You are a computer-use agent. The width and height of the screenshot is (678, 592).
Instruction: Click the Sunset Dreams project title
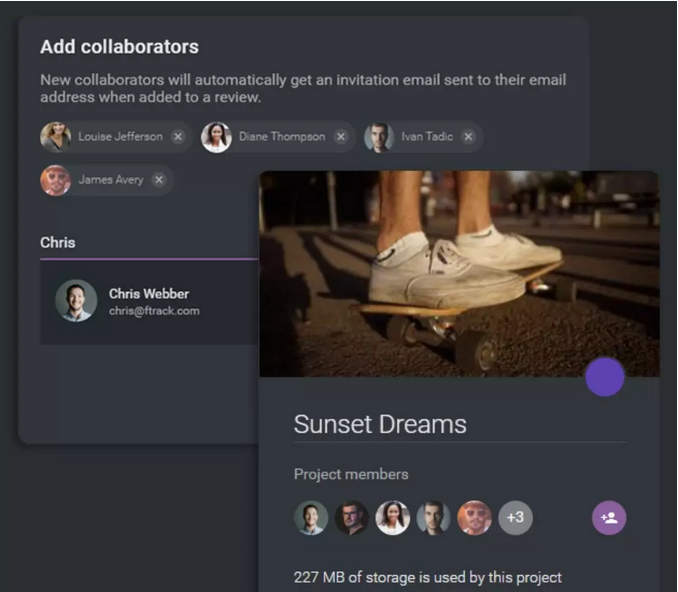coord(380,424)
